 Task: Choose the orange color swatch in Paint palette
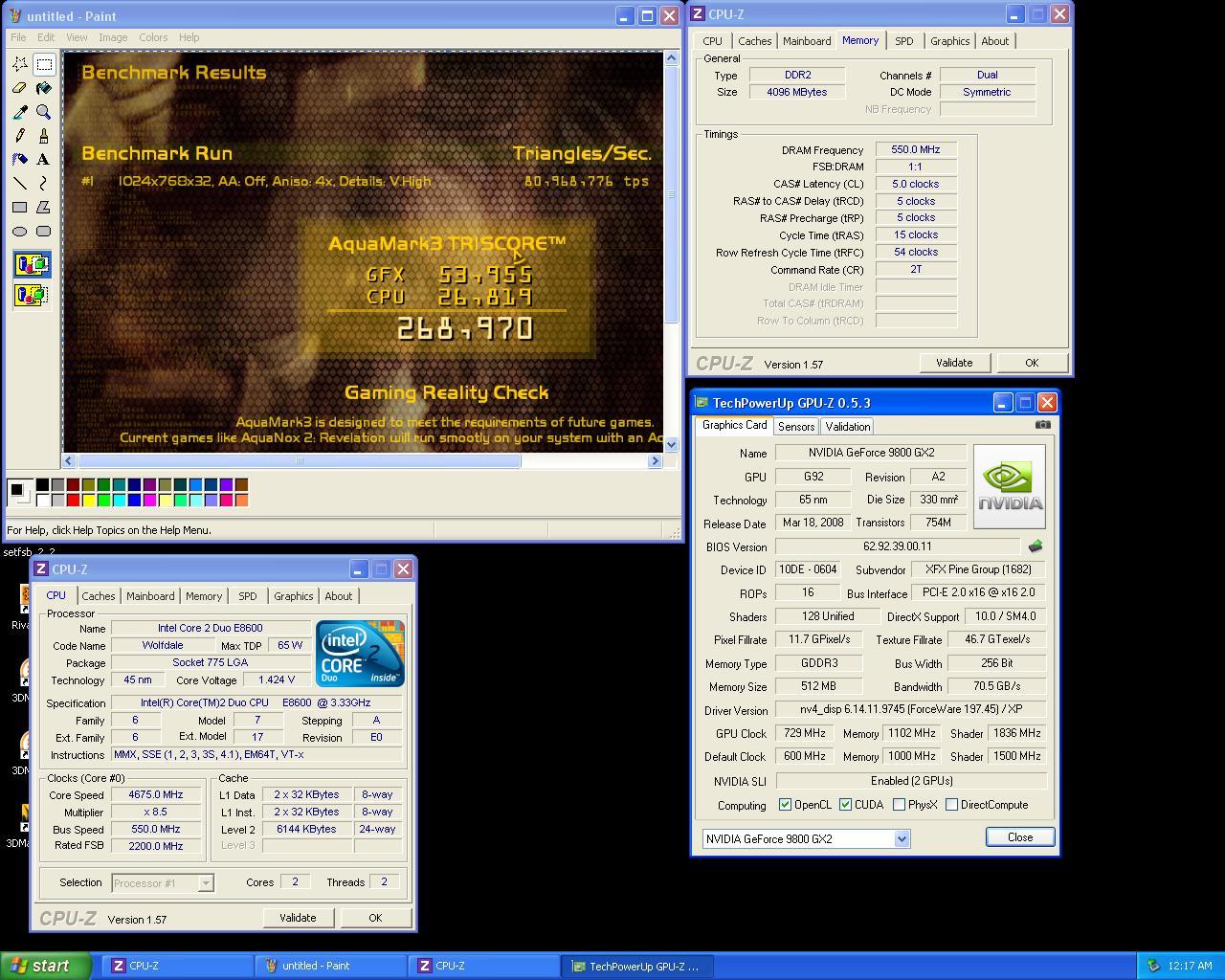tap(241, 501)
